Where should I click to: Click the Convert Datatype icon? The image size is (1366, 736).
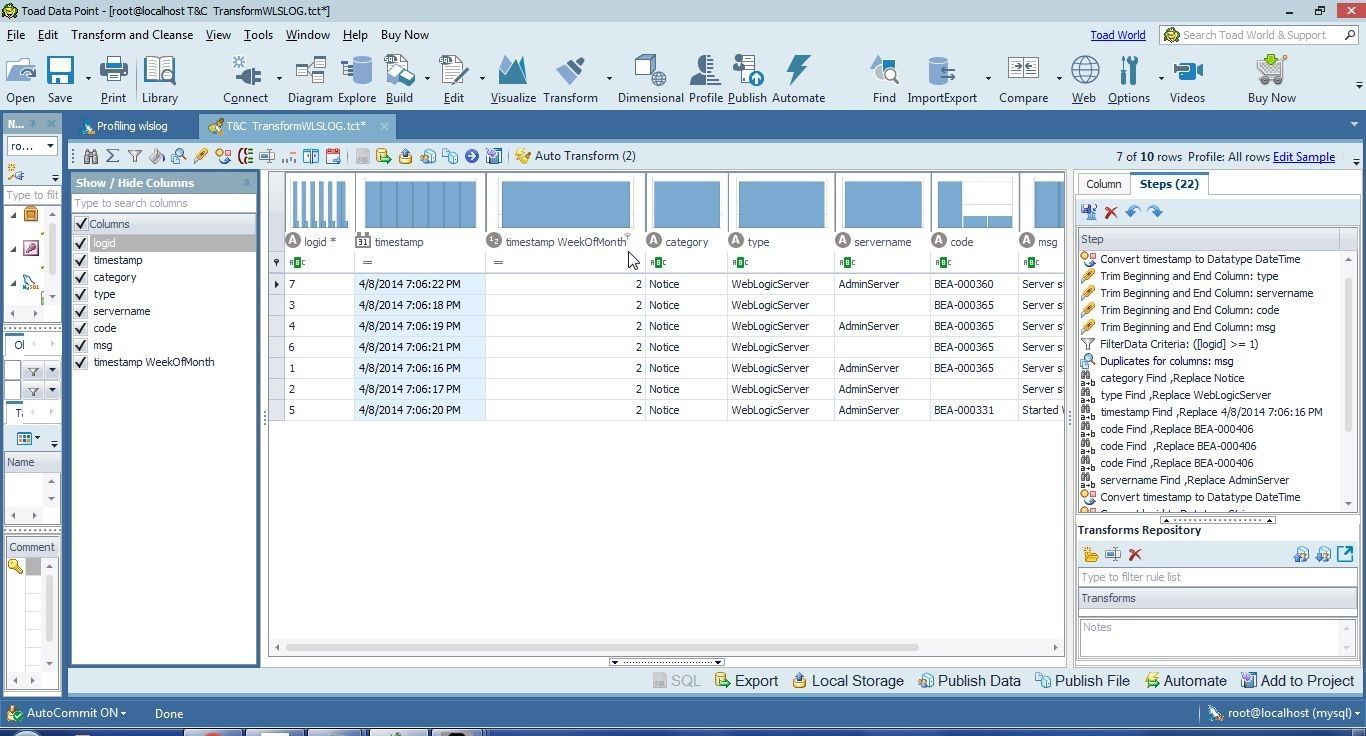tap(223, 156)
